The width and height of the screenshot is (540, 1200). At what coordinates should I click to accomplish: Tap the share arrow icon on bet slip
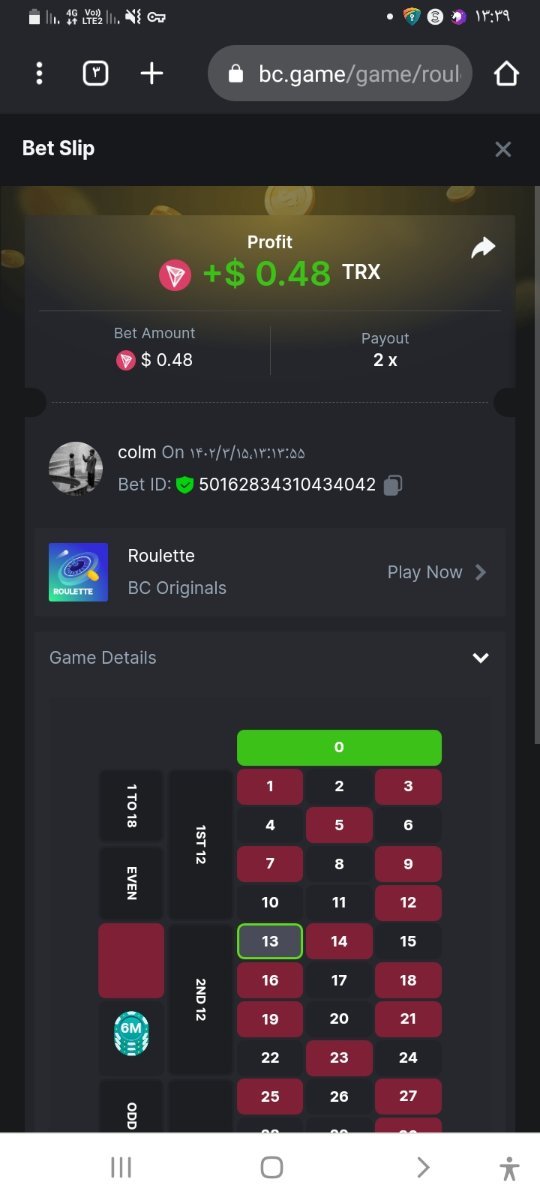483,247
